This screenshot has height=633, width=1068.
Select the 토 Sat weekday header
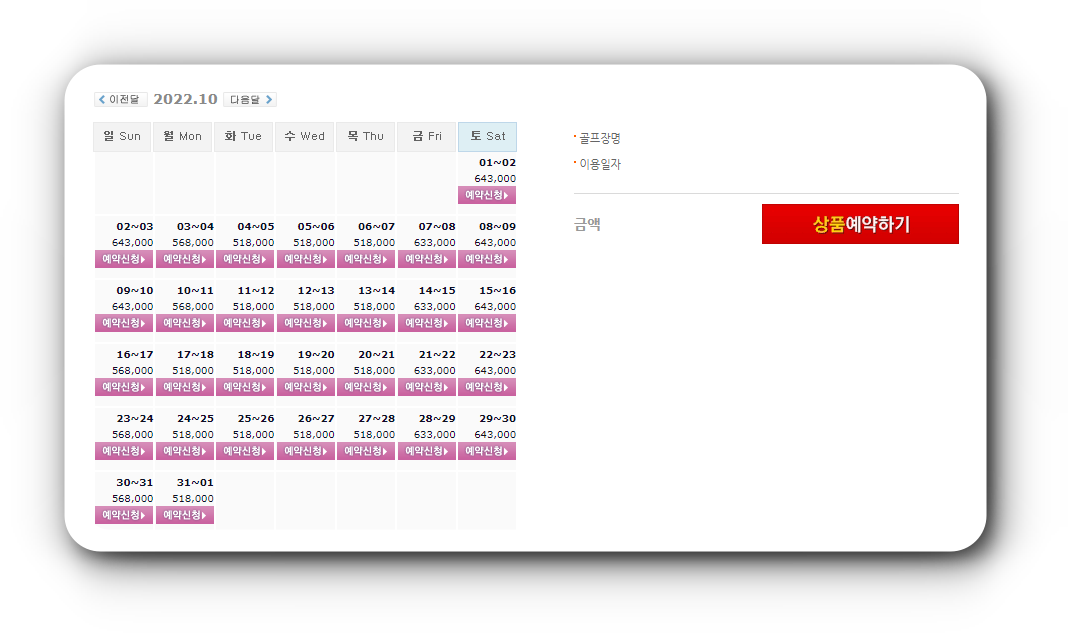[x=487, y=136]
